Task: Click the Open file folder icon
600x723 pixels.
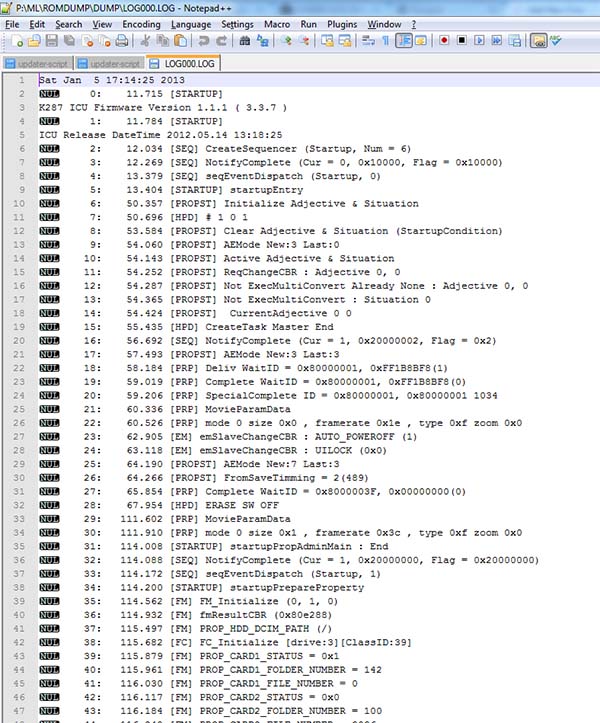Action: (33, 41)
